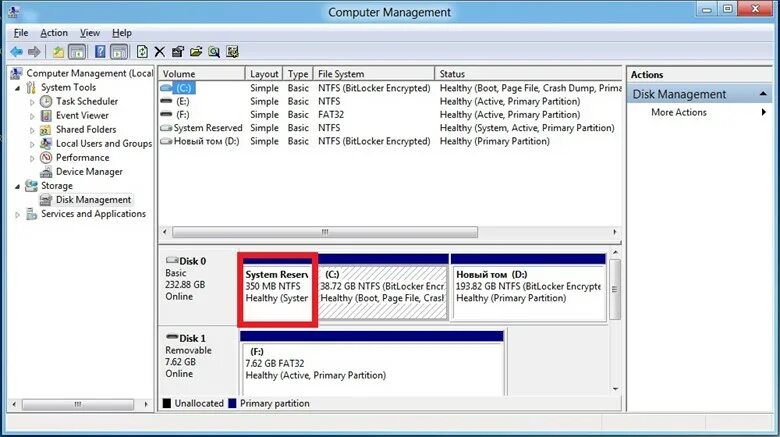The width and height of the screenshot is (780, 437).
Task: Click the drive icon of volume (F:) row
Action: point(166,114)
